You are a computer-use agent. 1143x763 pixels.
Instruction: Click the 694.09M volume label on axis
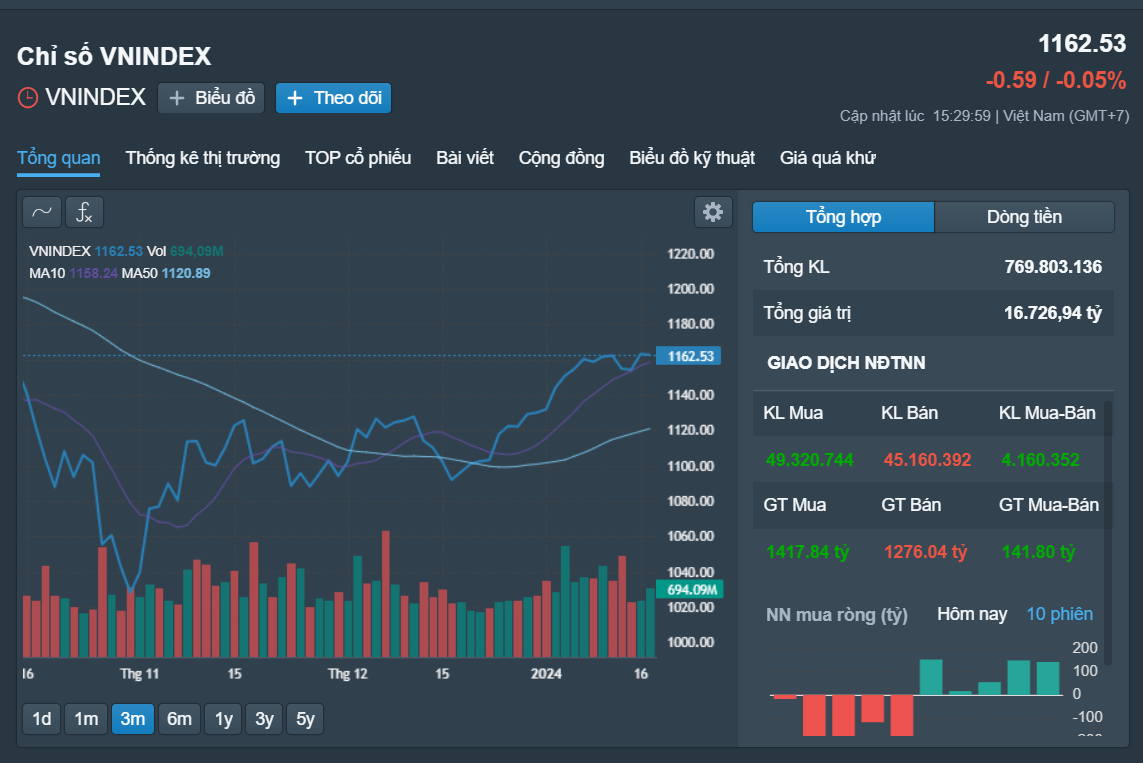pos(690,590)
